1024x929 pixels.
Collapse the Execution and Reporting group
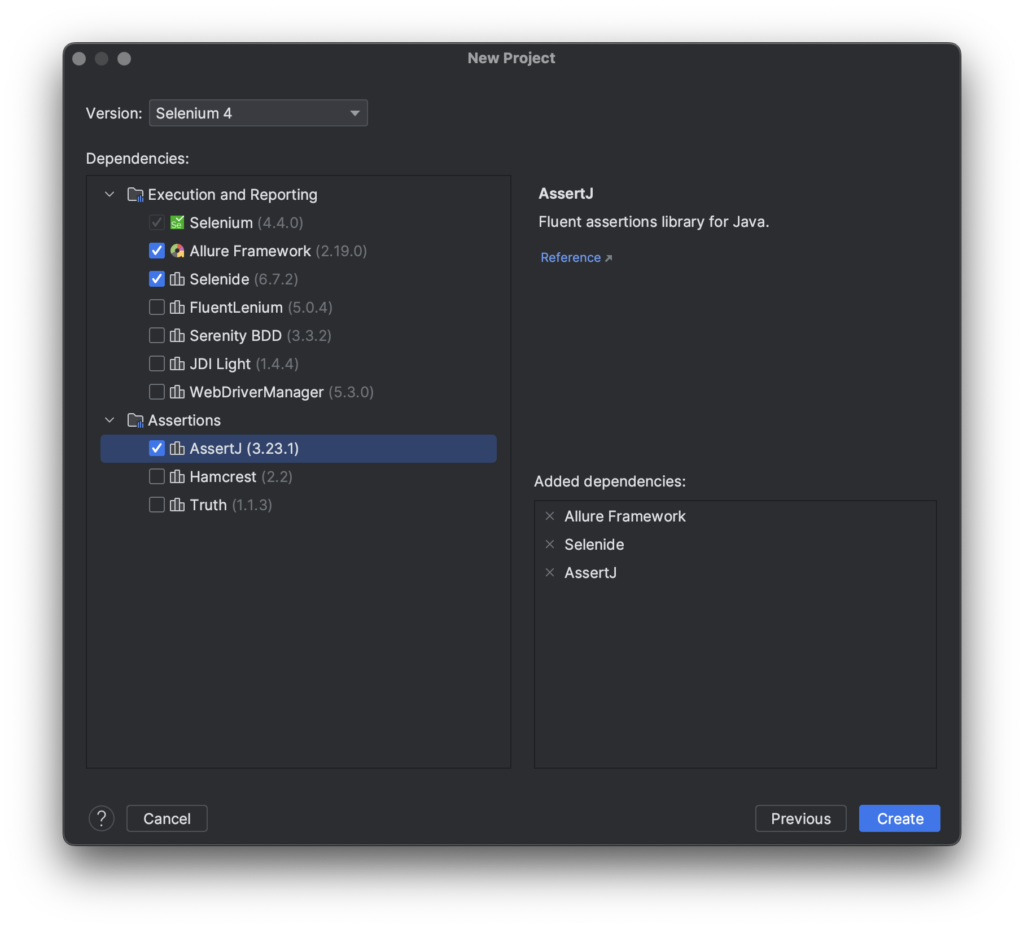tap(109, 194)
